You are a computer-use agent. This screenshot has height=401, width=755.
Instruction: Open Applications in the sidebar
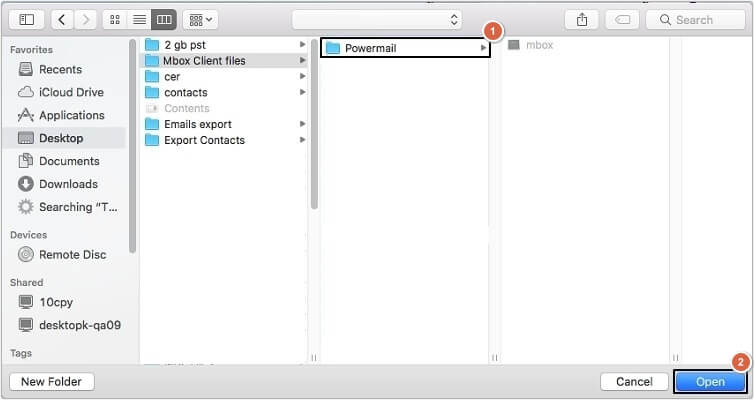coord(65,115)
